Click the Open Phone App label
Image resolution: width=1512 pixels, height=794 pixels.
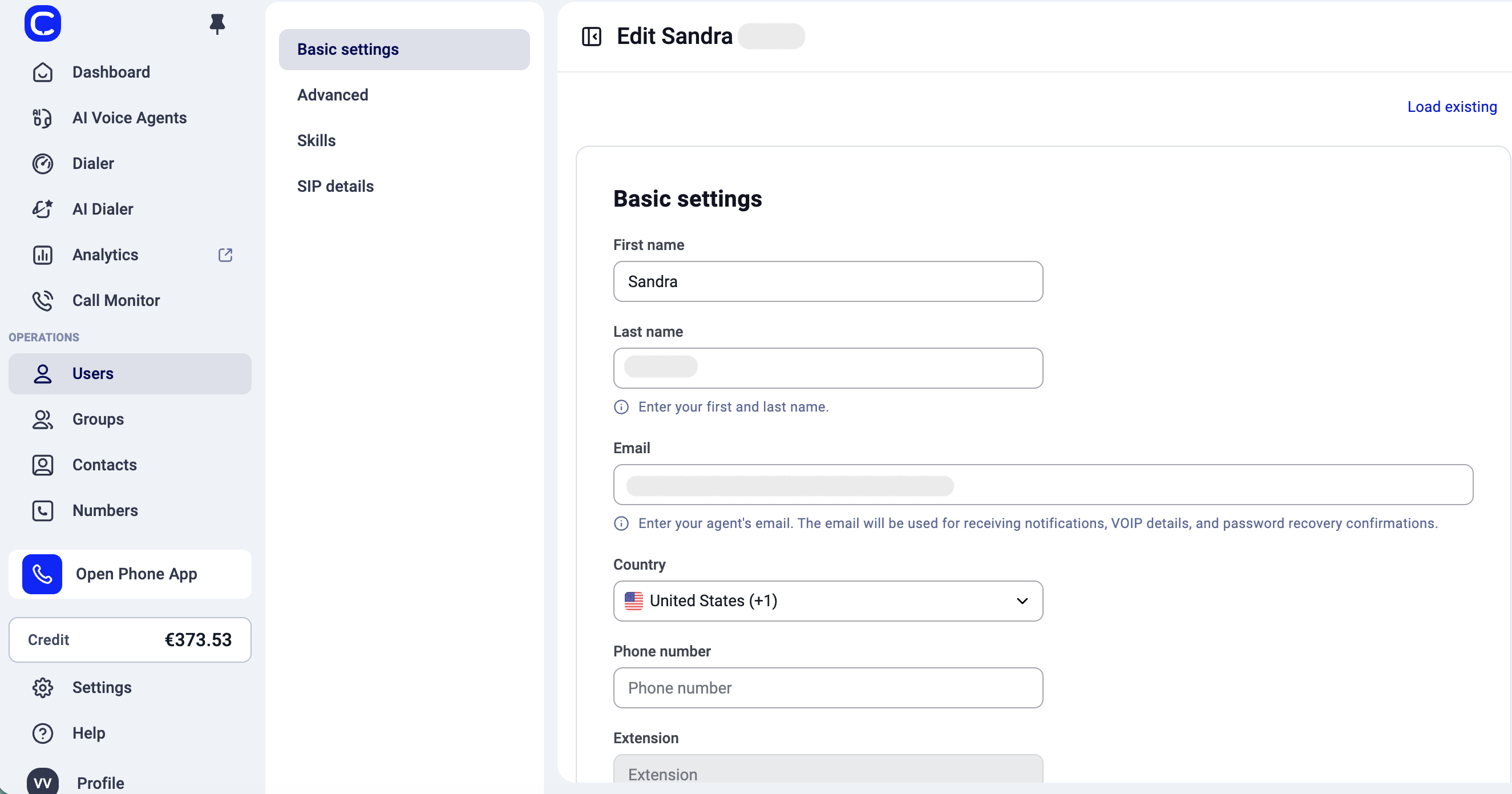[x=137, y=574]
